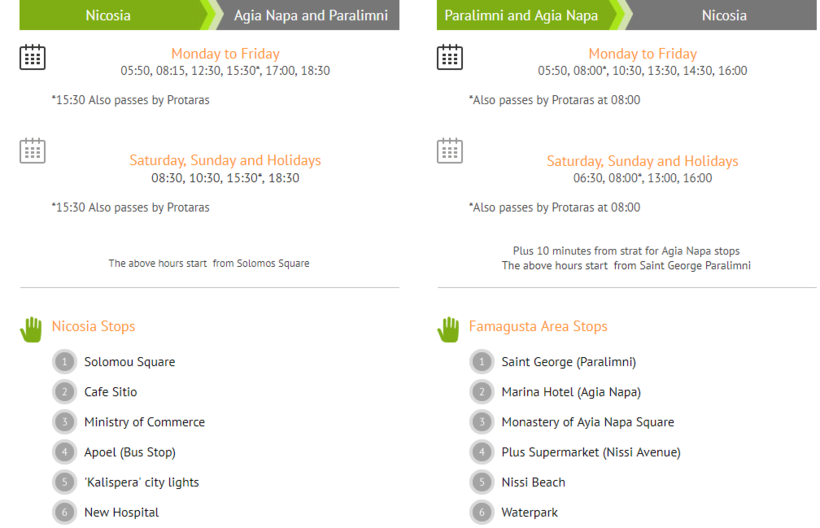The image size is (820, 528).
Task: Click the number 1 badge for Solomou Square
Action: 64,362
